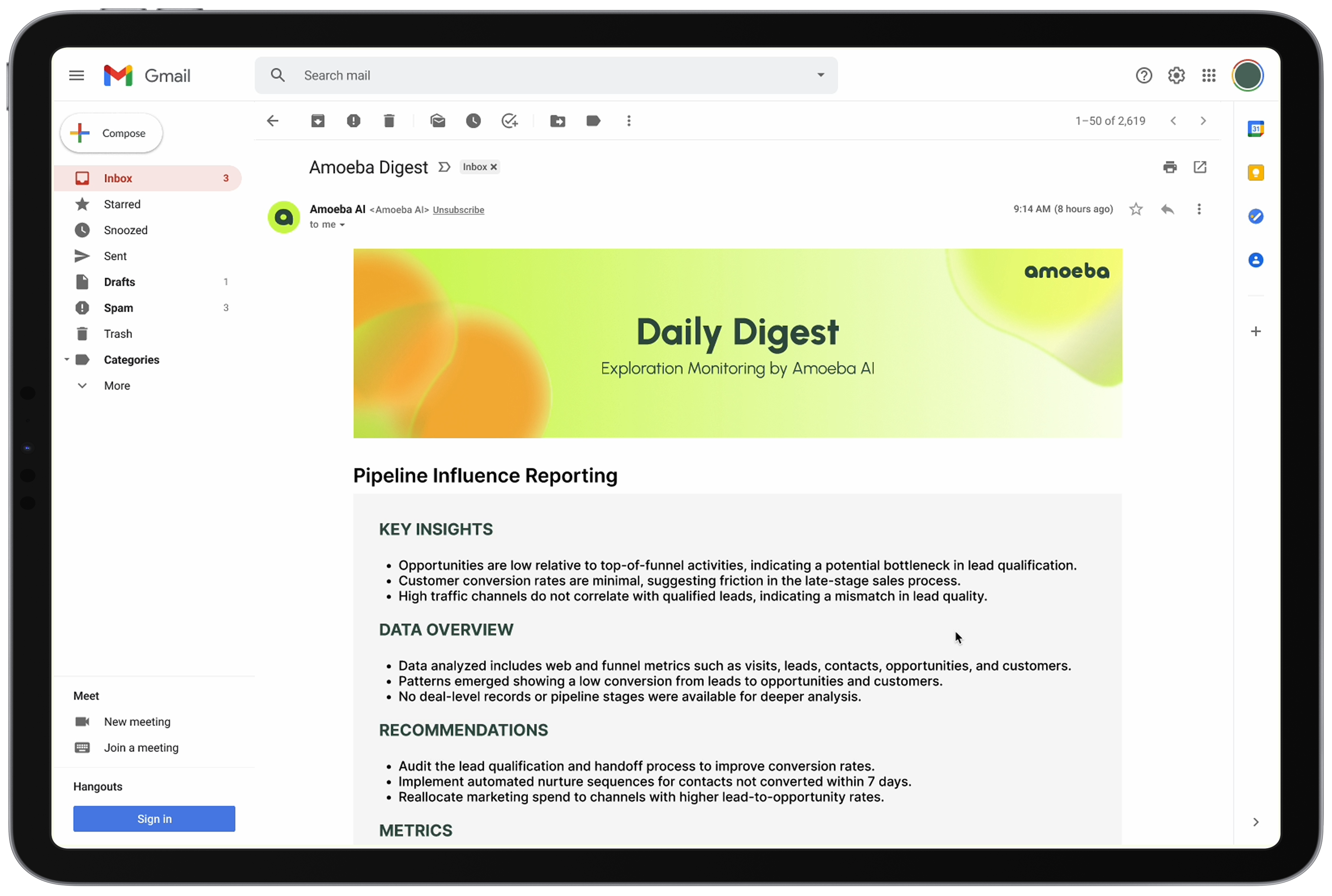
Task: Click the Daily Digest banner image
Action: point(737,343)
